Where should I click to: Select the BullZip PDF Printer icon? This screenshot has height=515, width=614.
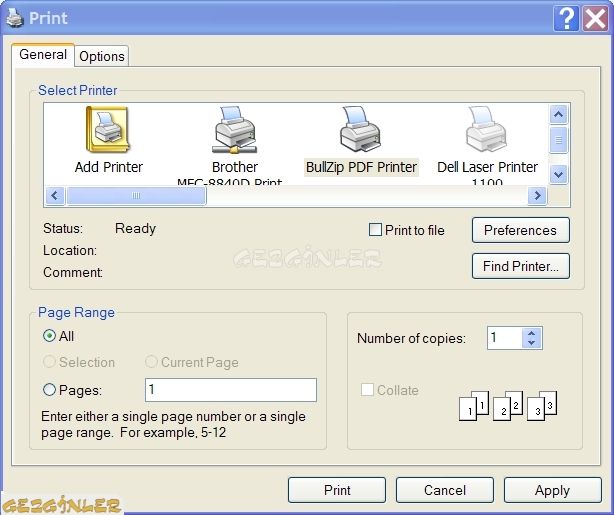click(360, 129)
